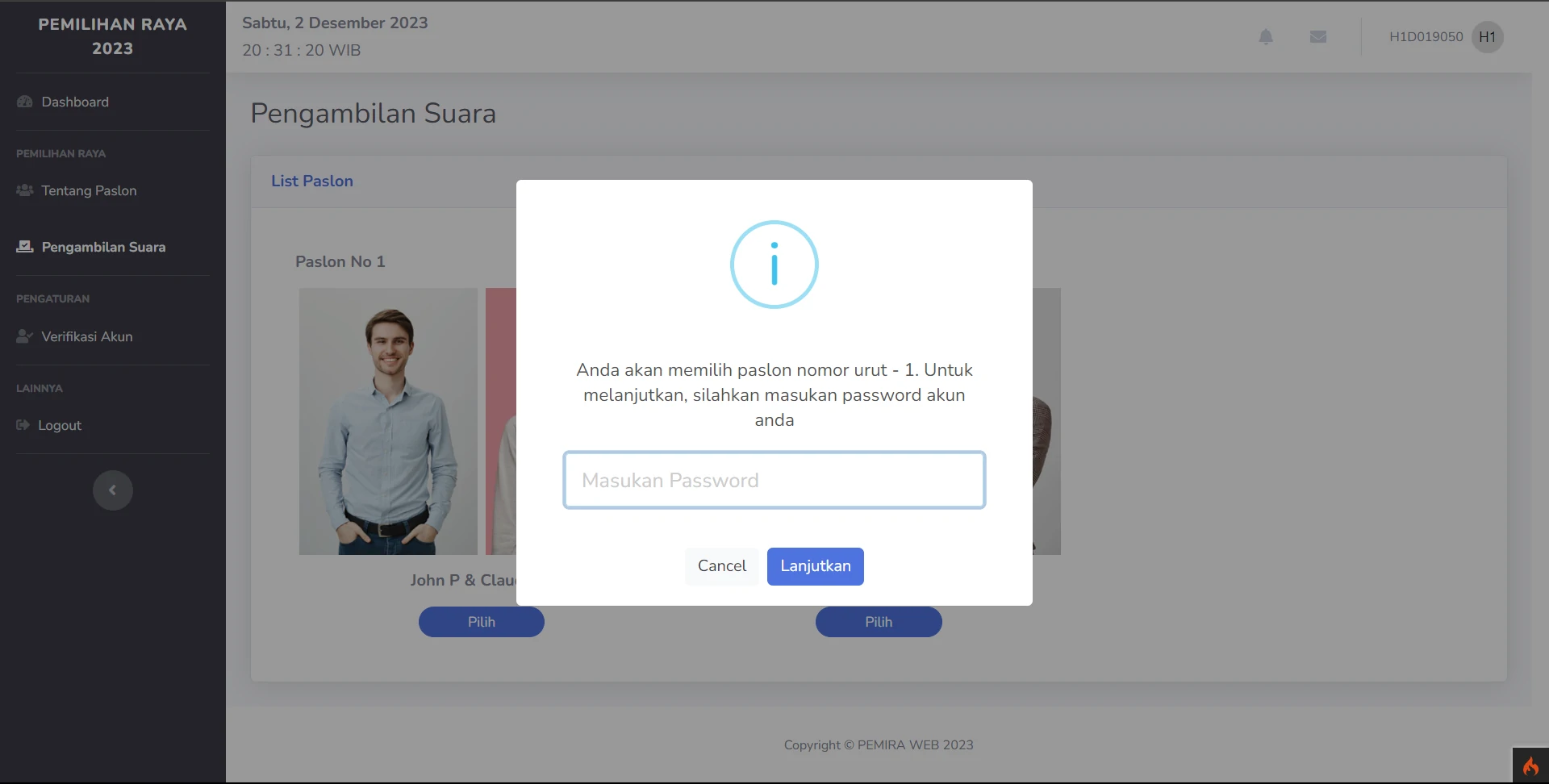Click the Tentang Paslon people icon
Image resolution: width=1549 pixels, height=784 pixels.
(x=25, y=190)
